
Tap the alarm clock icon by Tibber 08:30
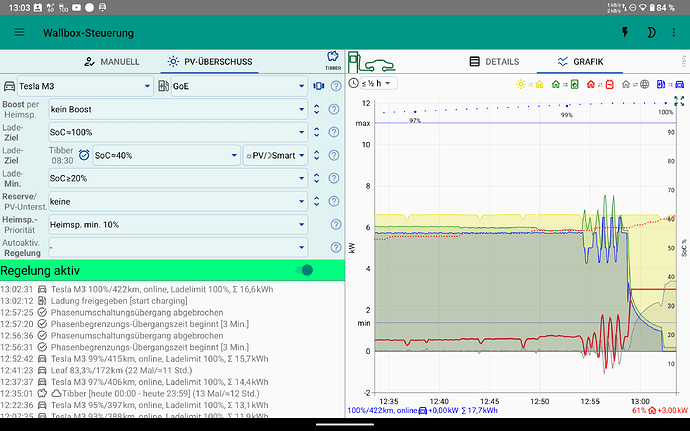click(x=84, y=155)
